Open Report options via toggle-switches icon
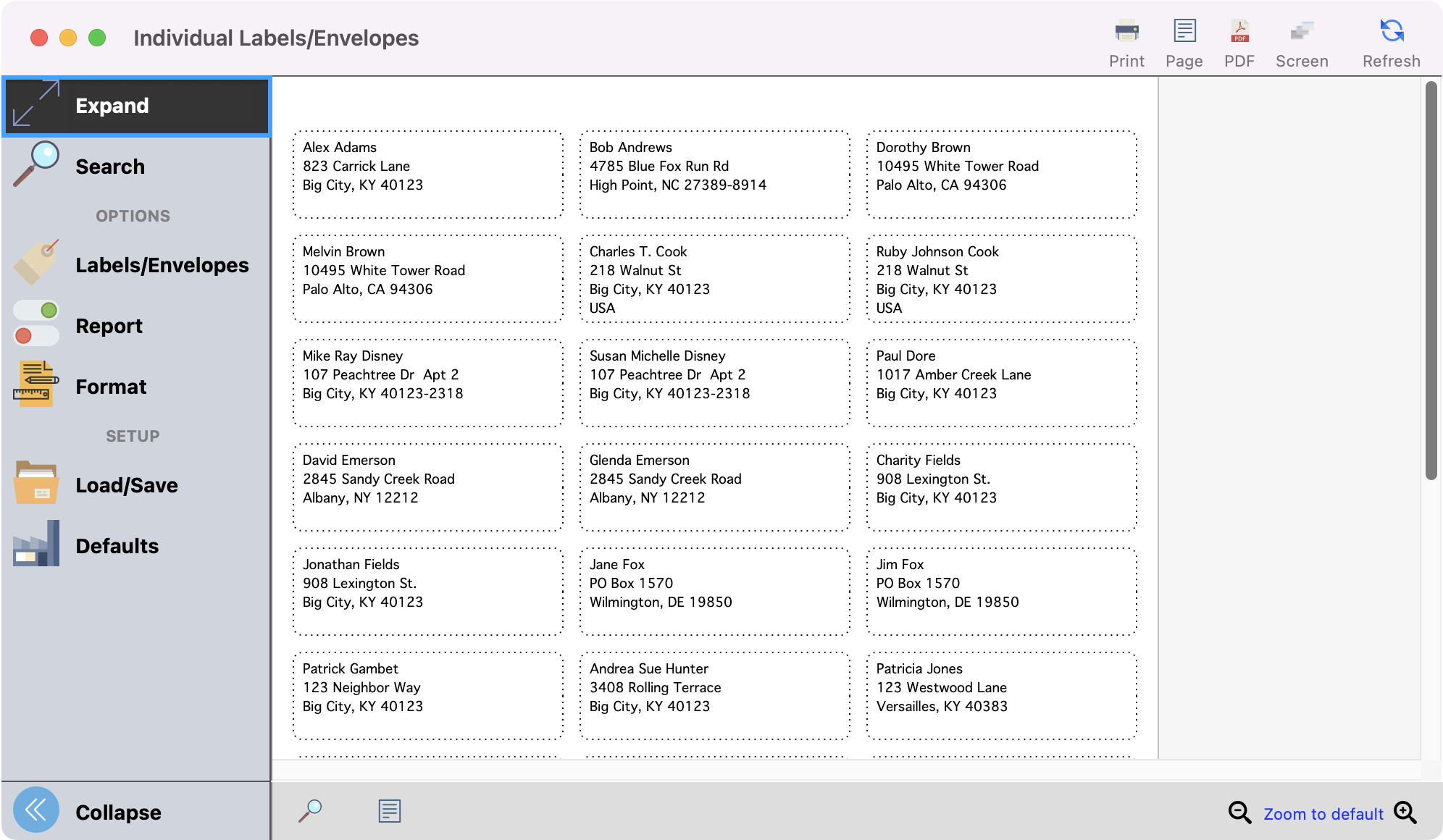This screenshot has height=840, width=1443. pos(35,324)
